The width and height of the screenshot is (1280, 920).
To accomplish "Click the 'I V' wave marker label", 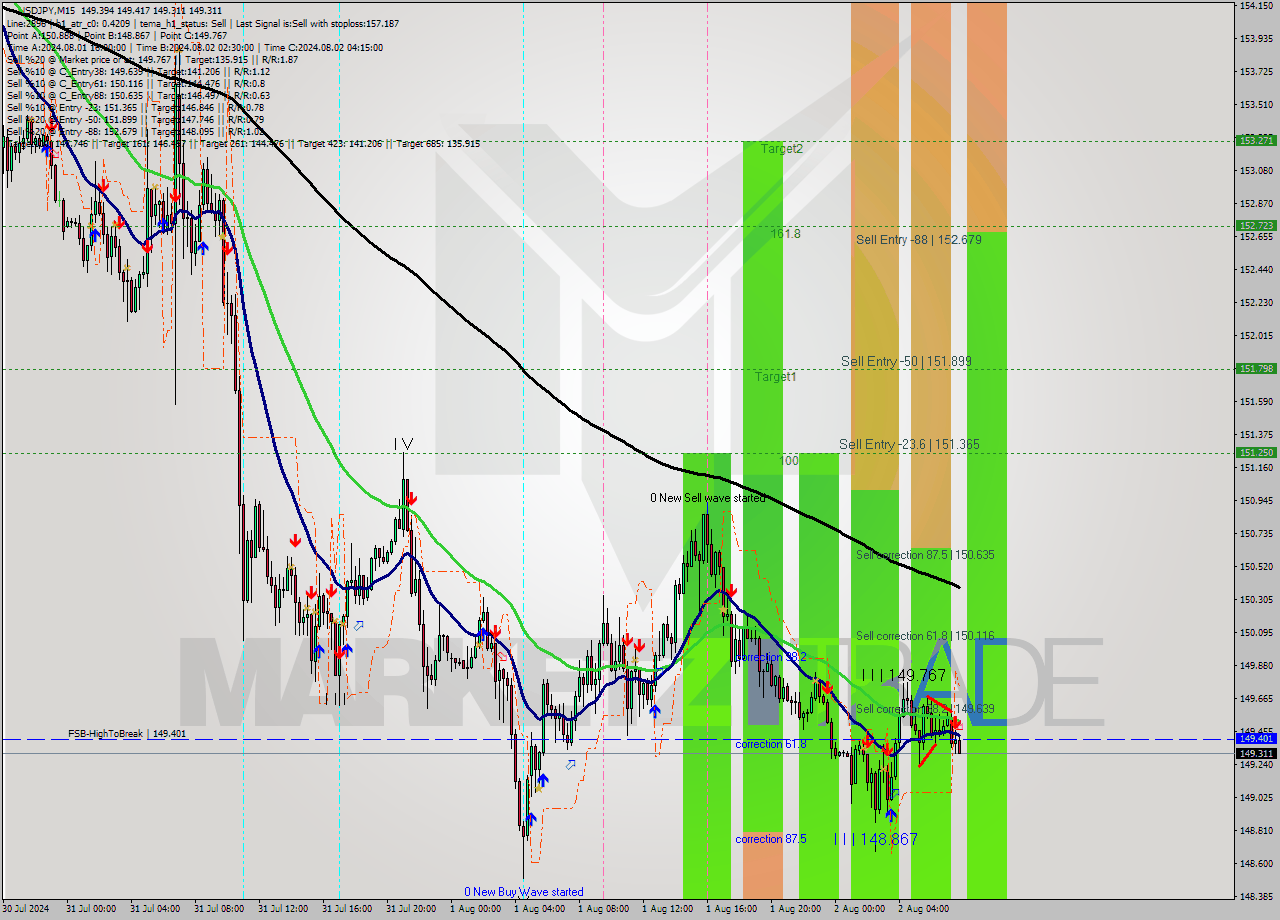I will click(x=403, y=443).
